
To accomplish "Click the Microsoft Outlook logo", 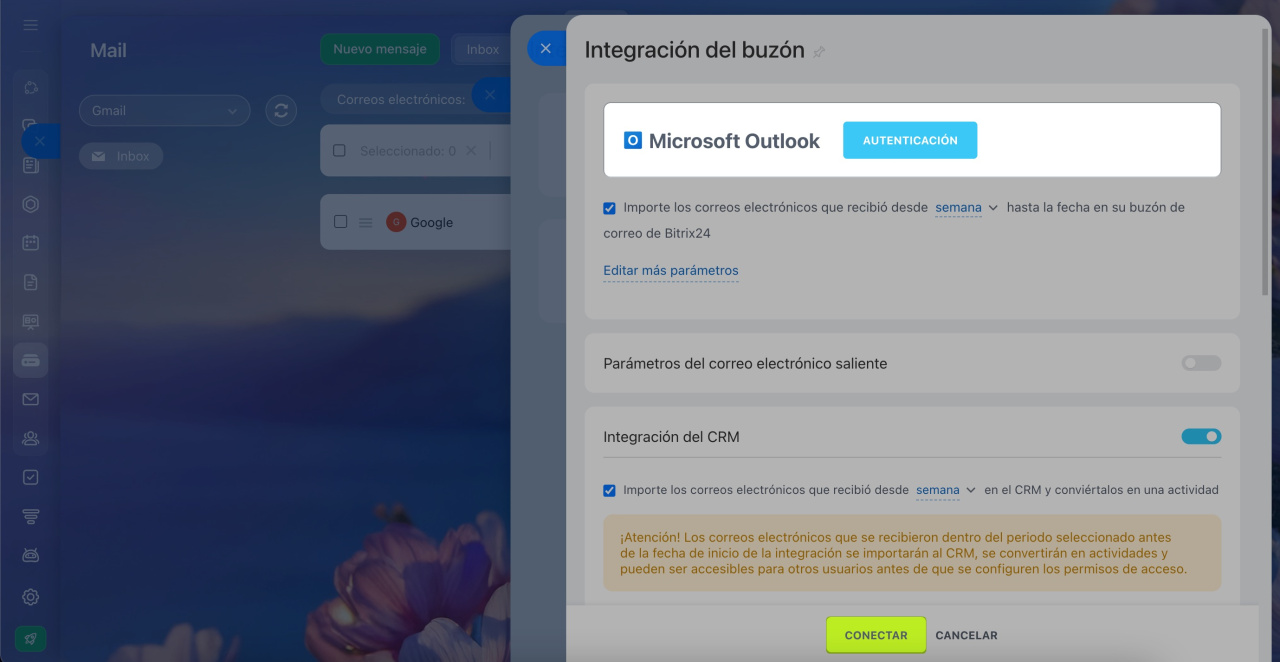I will pyautogui.click(x=633, y=141).
